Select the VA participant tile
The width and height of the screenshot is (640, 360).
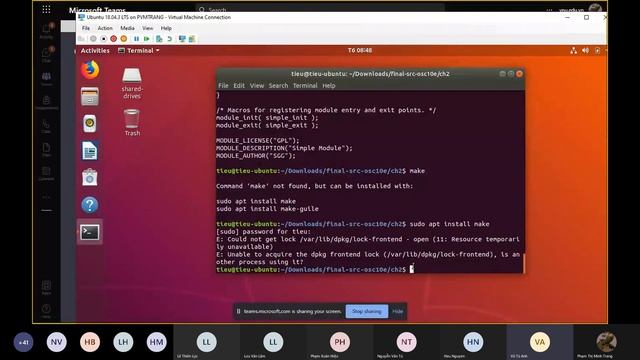(540, 342)
